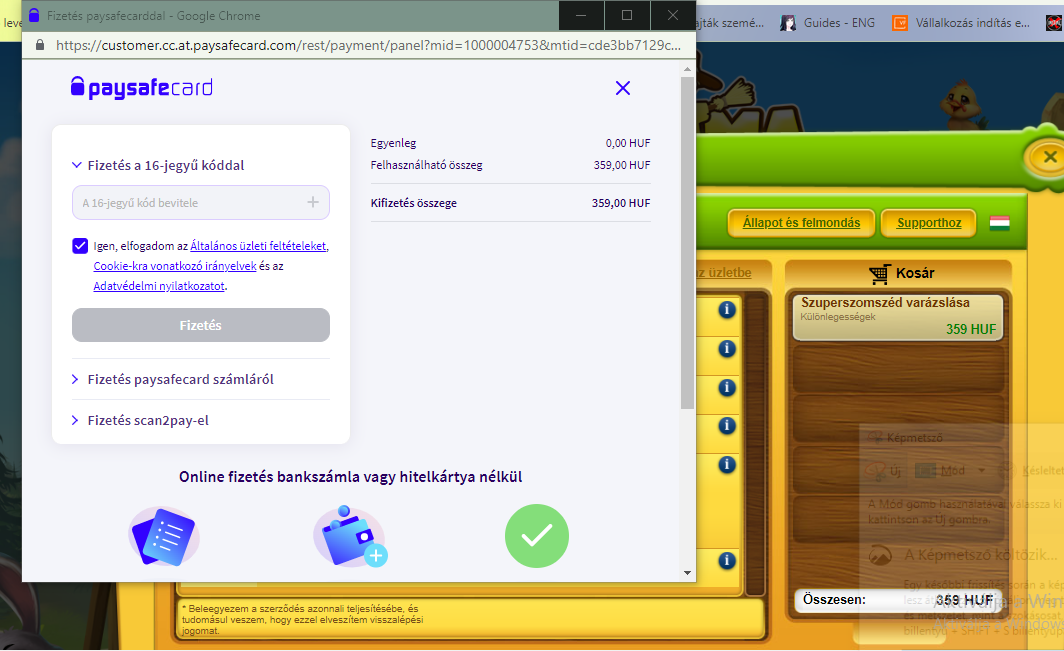Expand Fizetés paysafecard számláról section
The image size is (1064, 651).
point(173,379)
